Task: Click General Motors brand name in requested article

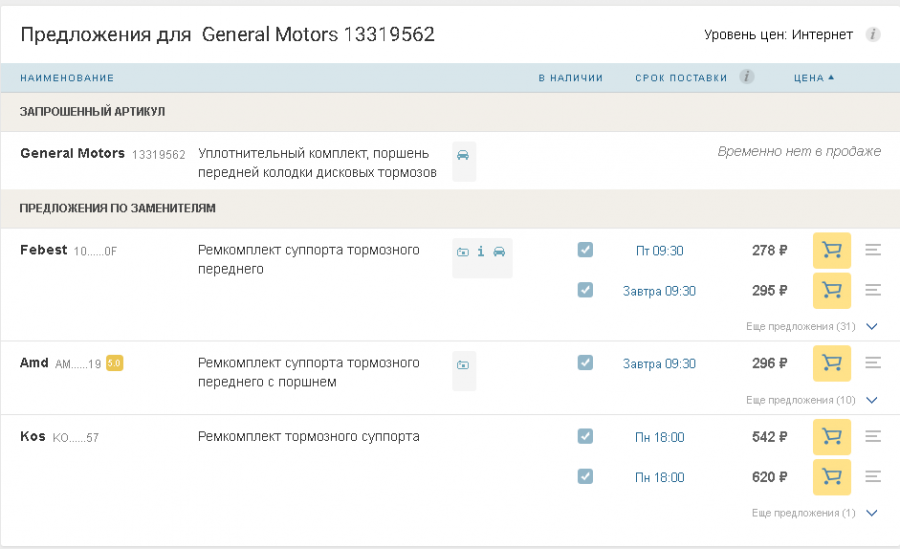Action: click(72, 153)
